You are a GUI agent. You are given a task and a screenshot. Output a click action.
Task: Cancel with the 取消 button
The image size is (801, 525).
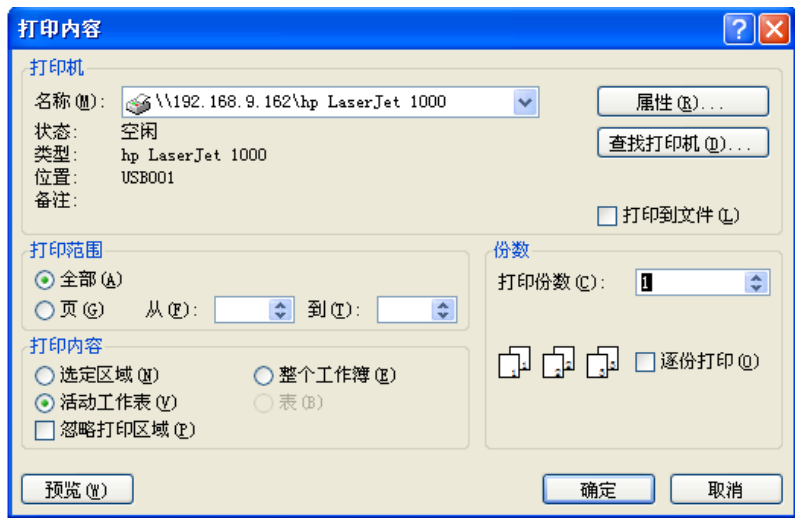[726, 490]
